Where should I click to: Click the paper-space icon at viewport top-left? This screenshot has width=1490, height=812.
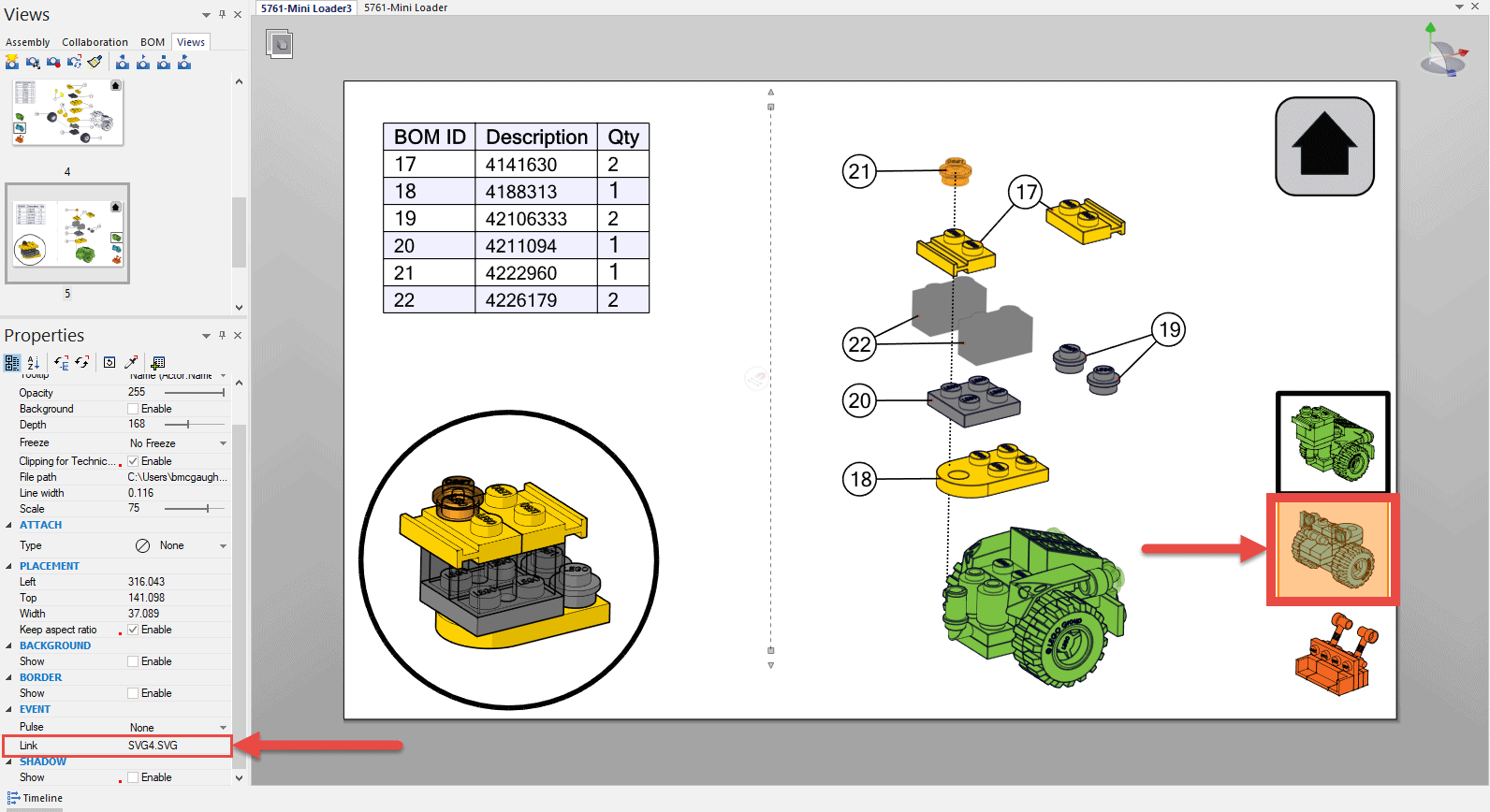[279, 44]
